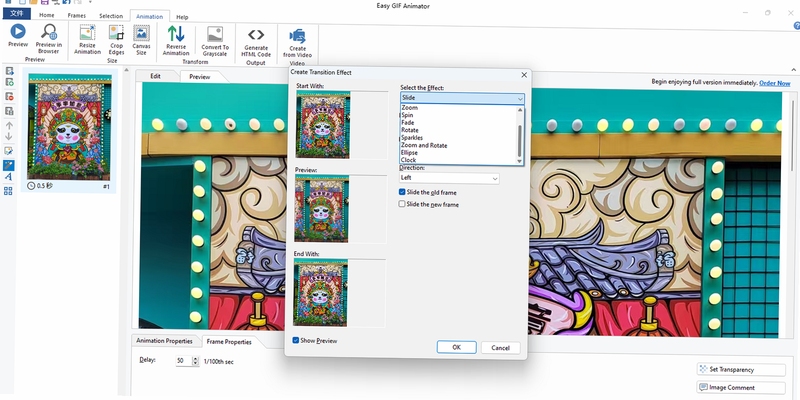Convert animation to grayscale

(x=215, y=41)
